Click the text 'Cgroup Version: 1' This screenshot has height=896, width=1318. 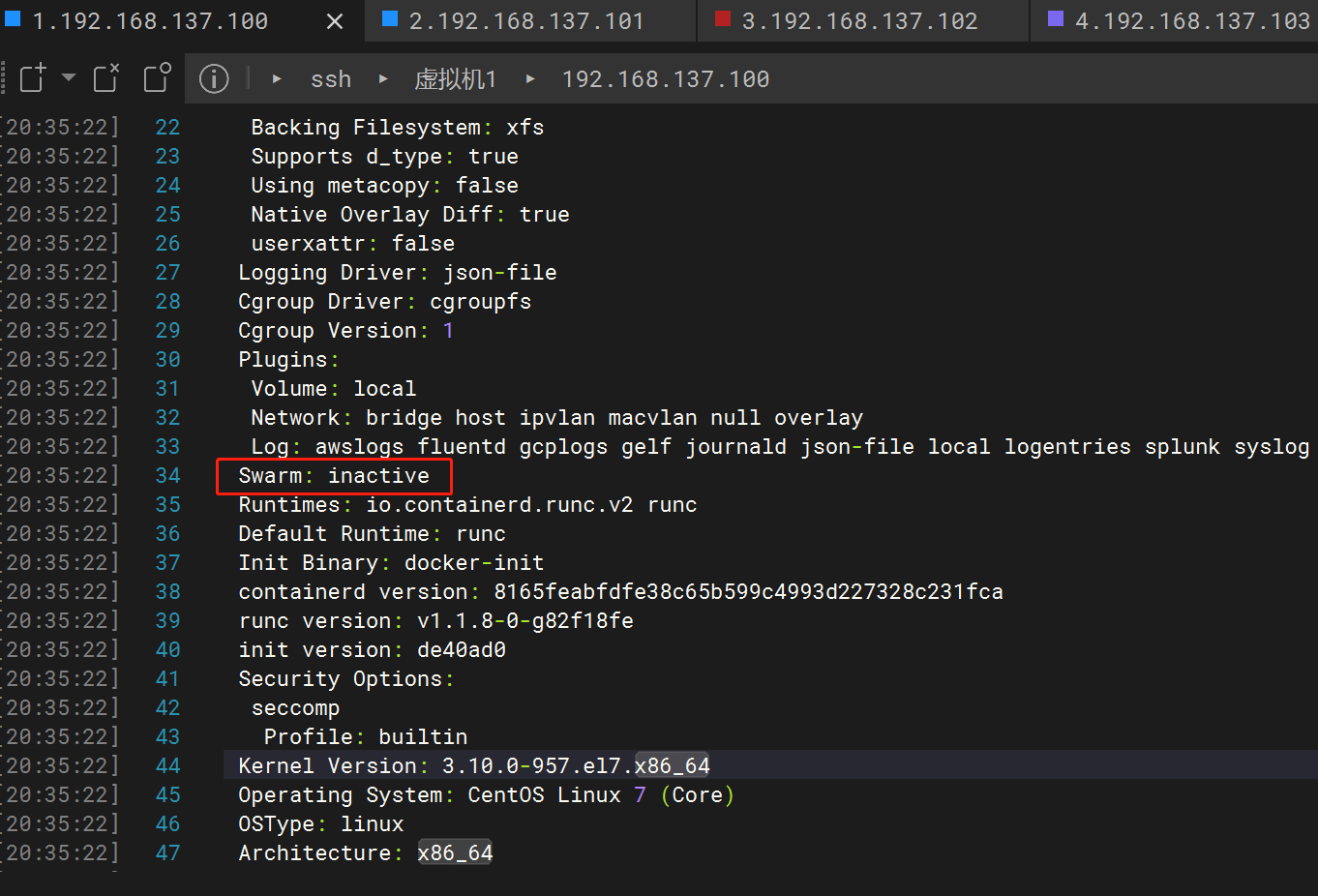[x=346, y=330]
